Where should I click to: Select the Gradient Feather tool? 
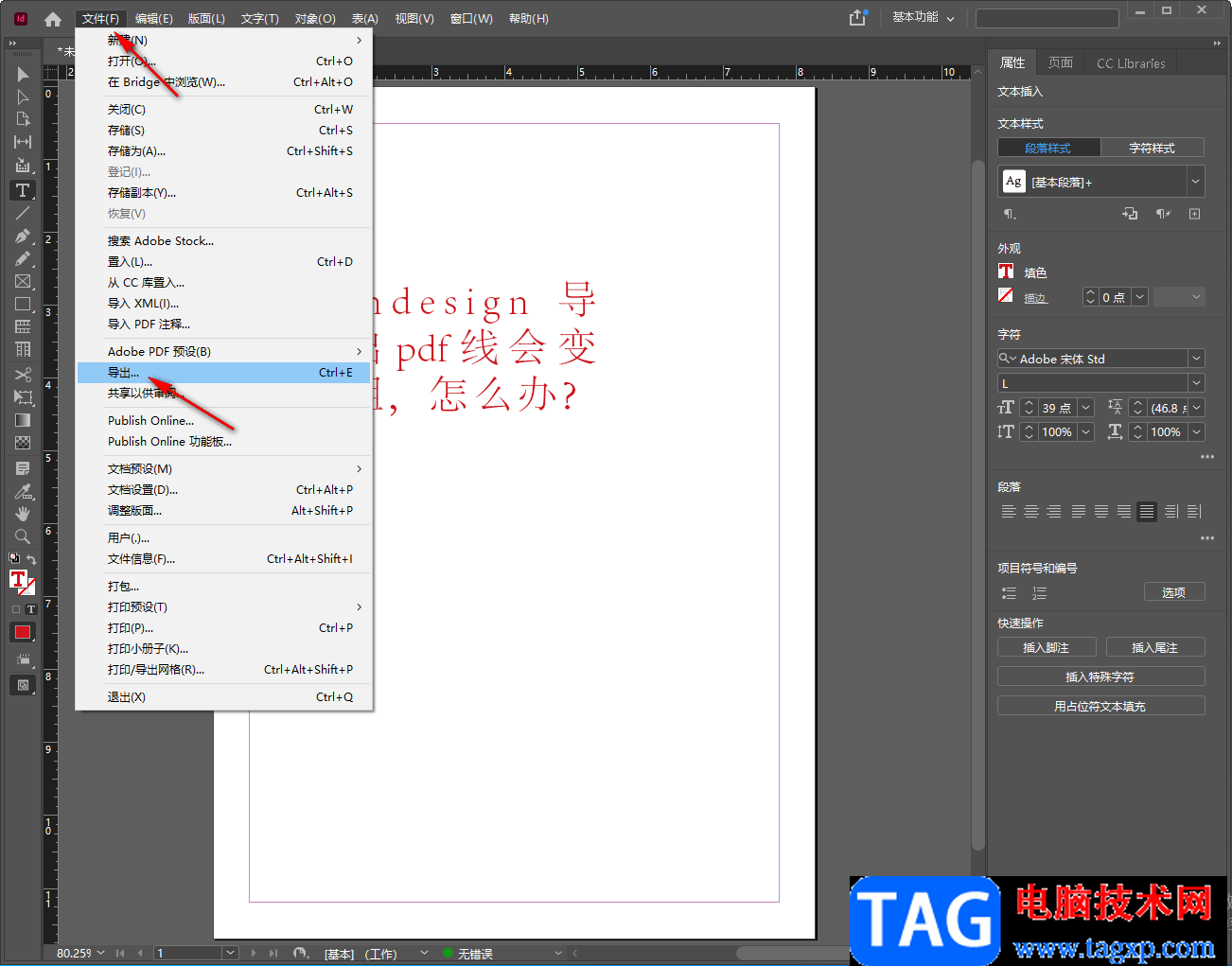pos(23,443)
